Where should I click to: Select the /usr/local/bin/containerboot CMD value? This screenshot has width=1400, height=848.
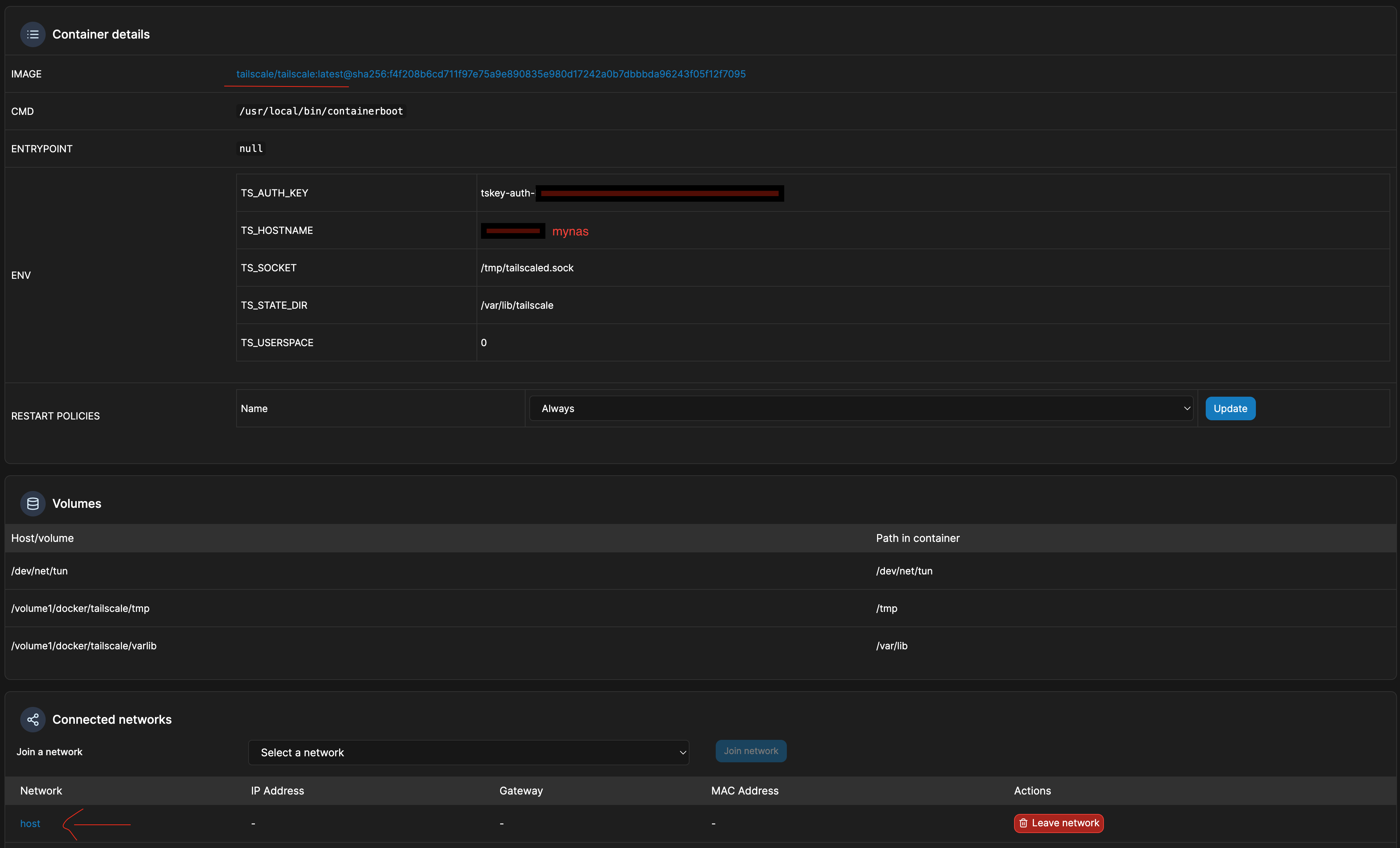[321, 111]
